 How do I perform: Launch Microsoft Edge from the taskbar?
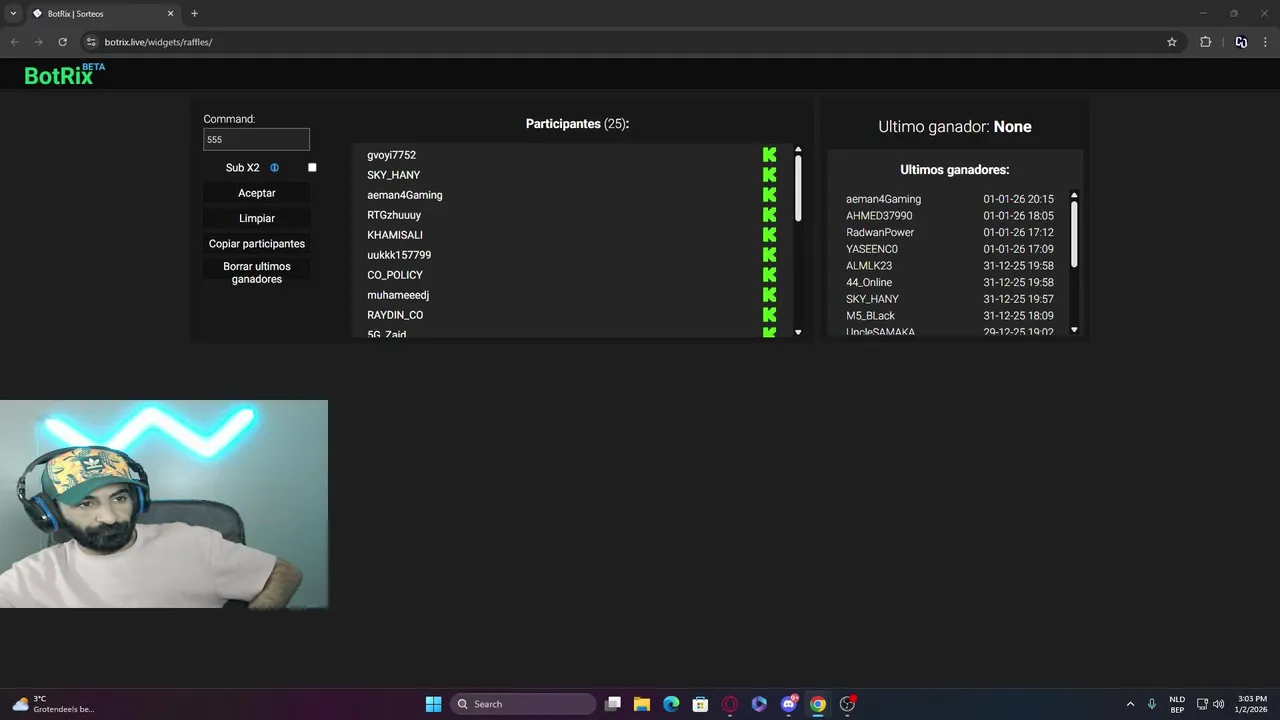tap(671, 704)
